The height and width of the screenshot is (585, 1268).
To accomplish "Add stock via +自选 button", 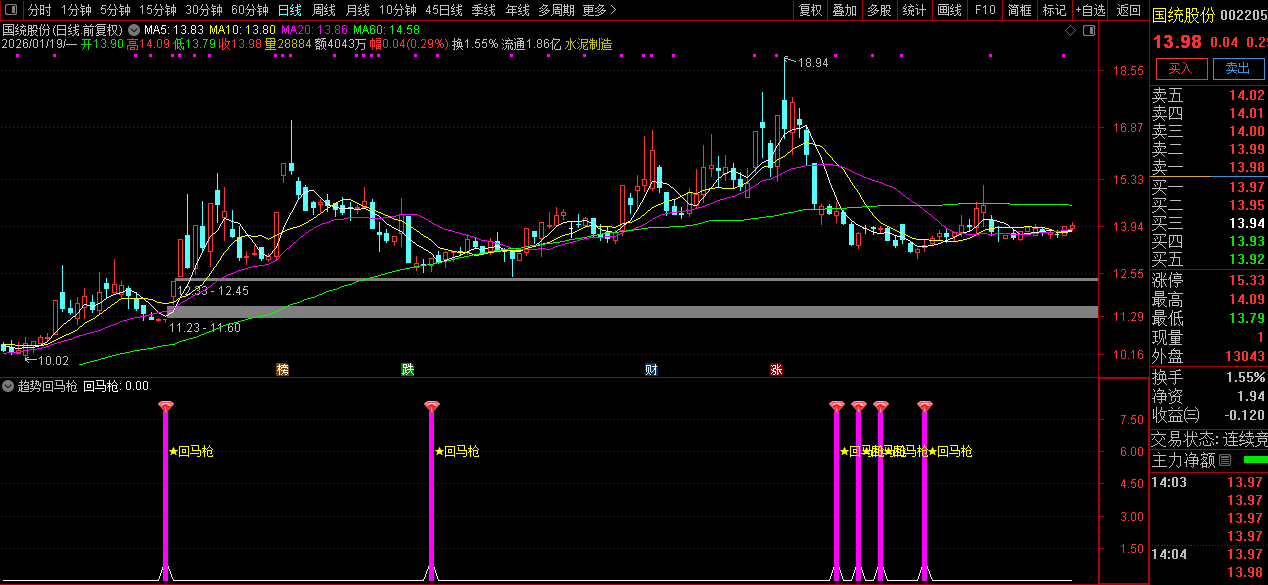I will [1090, 10].
